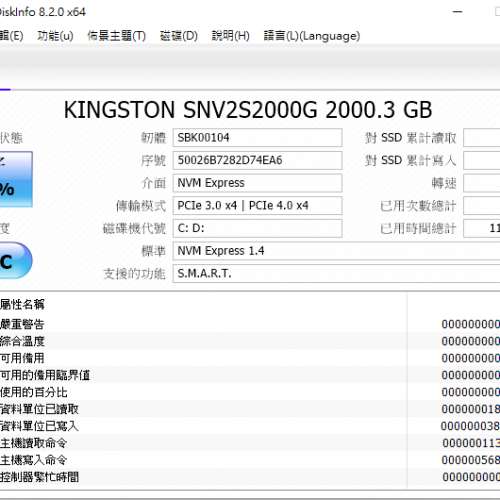Click the 韌體 firmware label

tap(153, 137)
